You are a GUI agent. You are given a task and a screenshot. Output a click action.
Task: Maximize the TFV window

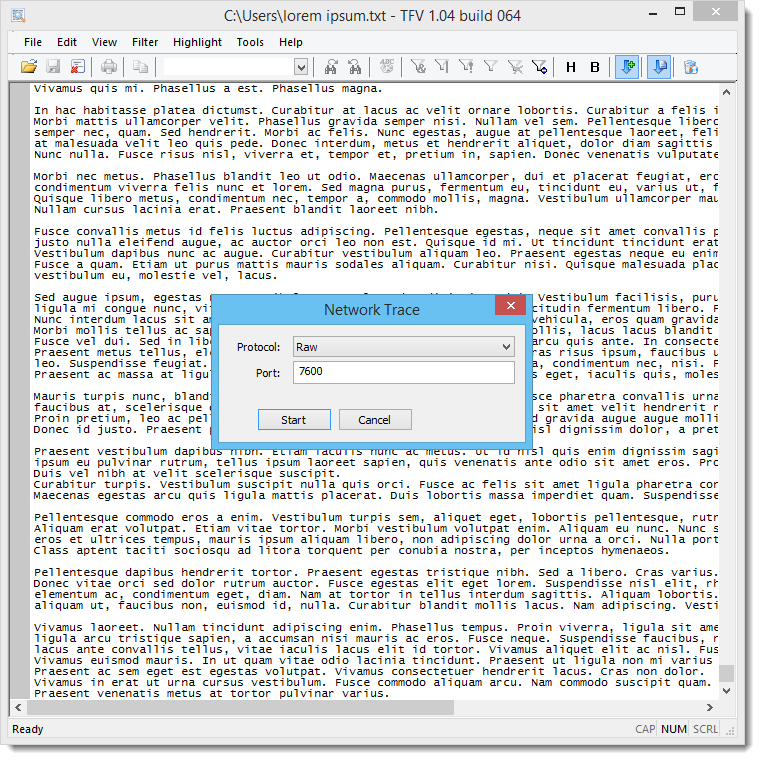click(680, 12)
